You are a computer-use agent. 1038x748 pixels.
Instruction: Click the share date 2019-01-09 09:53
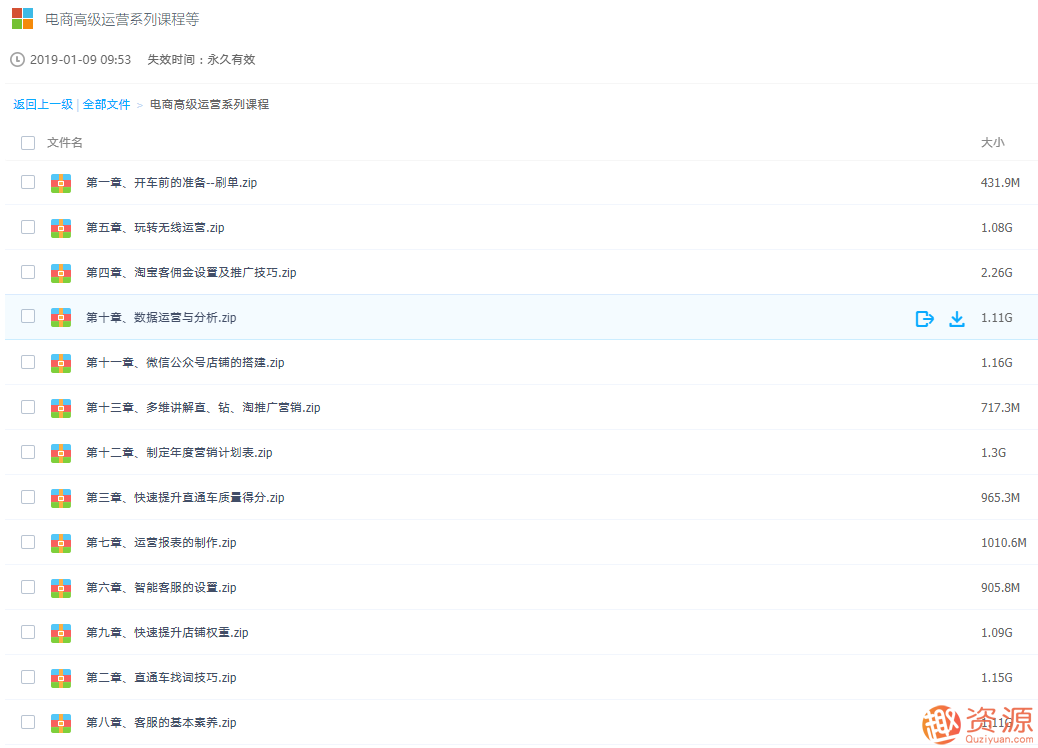coord(80,60)
